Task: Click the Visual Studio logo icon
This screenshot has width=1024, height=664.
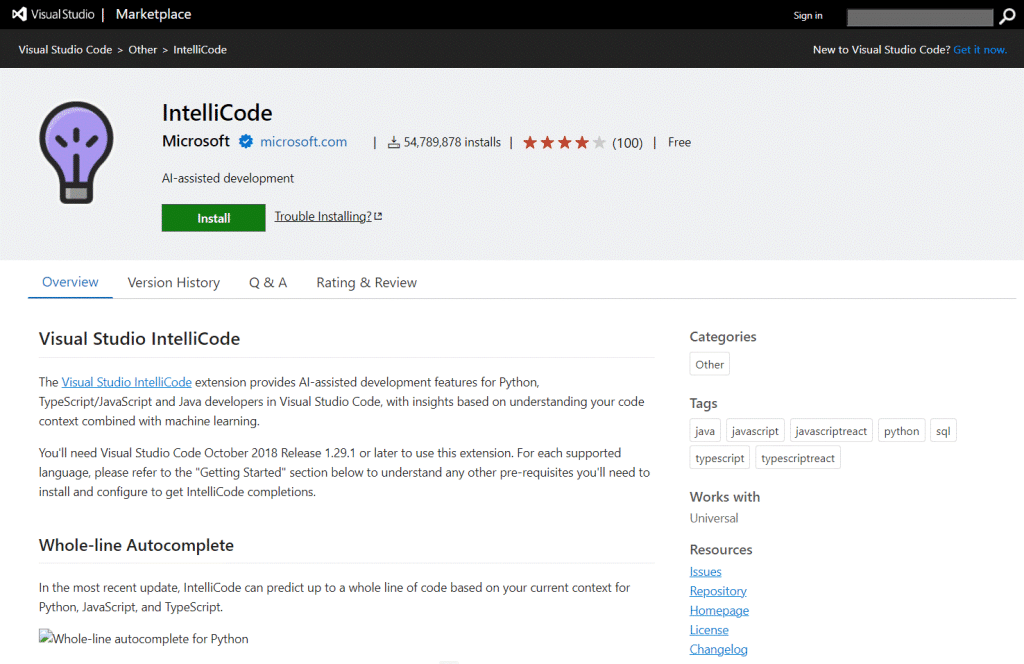Action: pyautogui.click(x=20, y=14)
